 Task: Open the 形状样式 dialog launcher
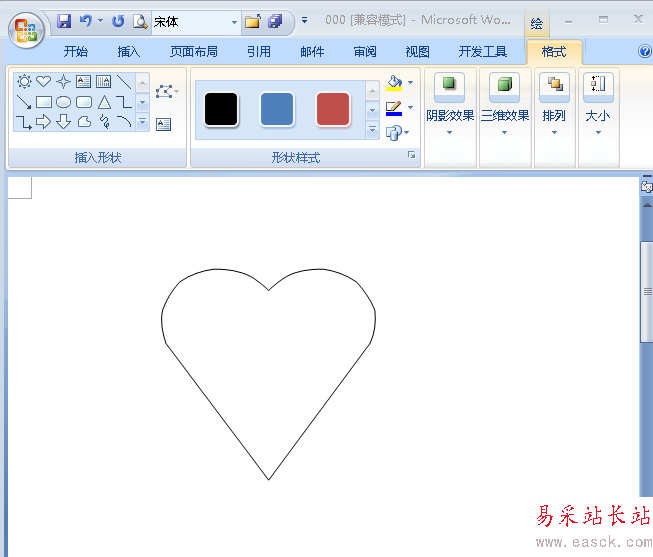coord(411,155)
